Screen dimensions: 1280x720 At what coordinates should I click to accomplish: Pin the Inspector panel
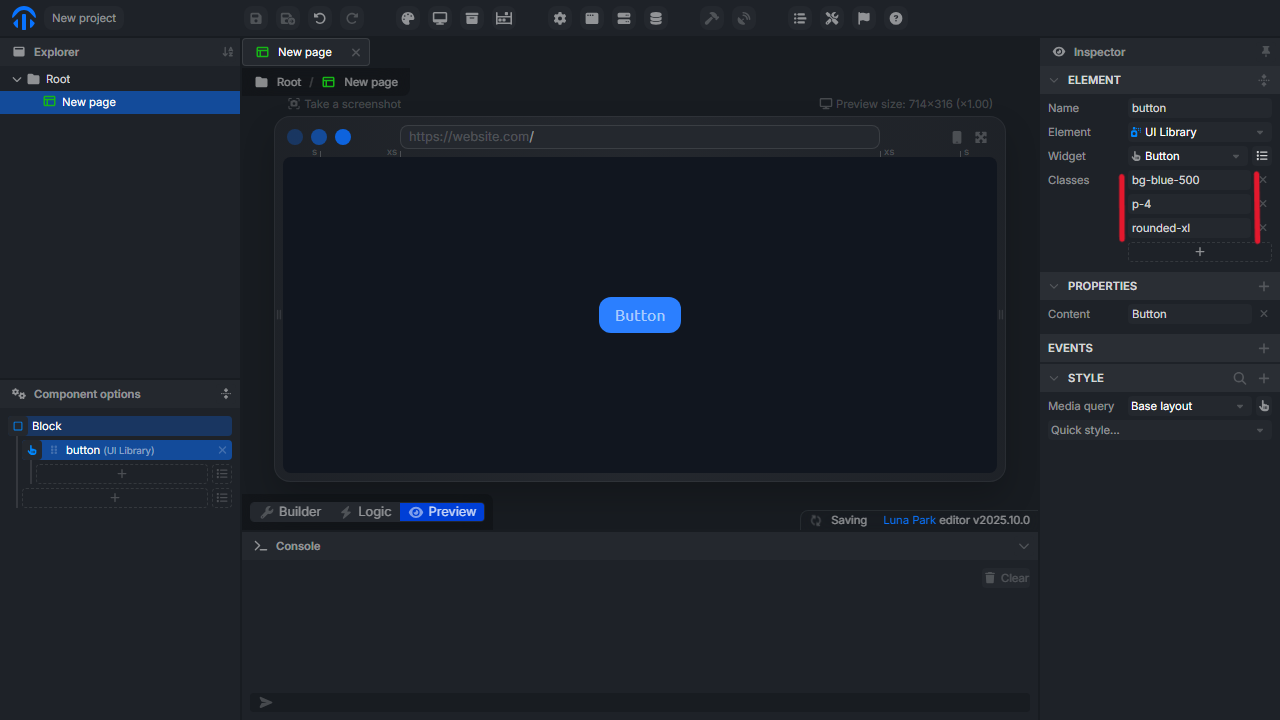(x=1266, y=52)
